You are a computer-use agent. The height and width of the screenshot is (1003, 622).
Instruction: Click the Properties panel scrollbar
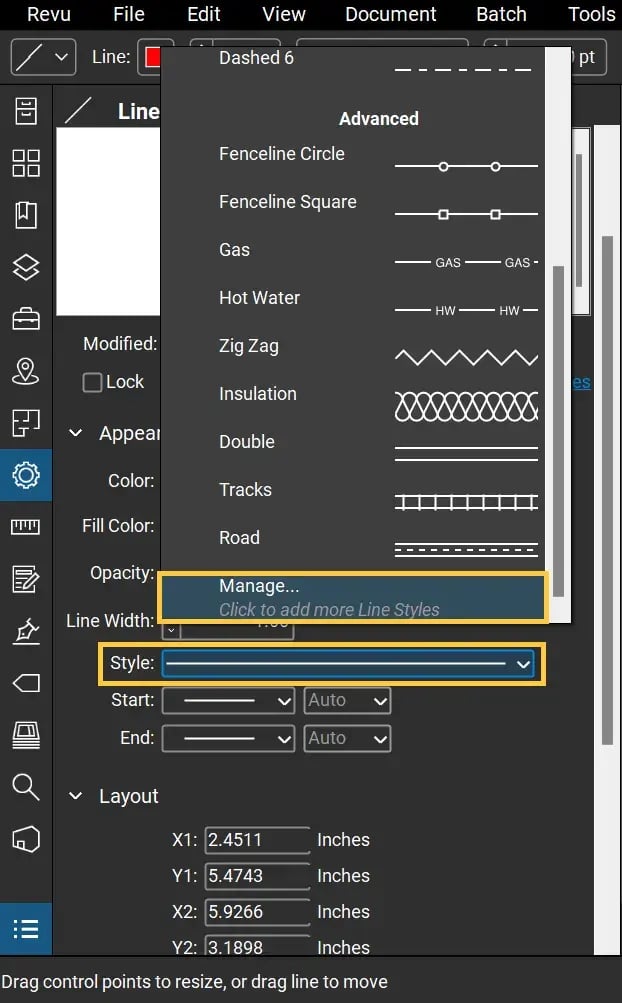(x=607, y=491)
